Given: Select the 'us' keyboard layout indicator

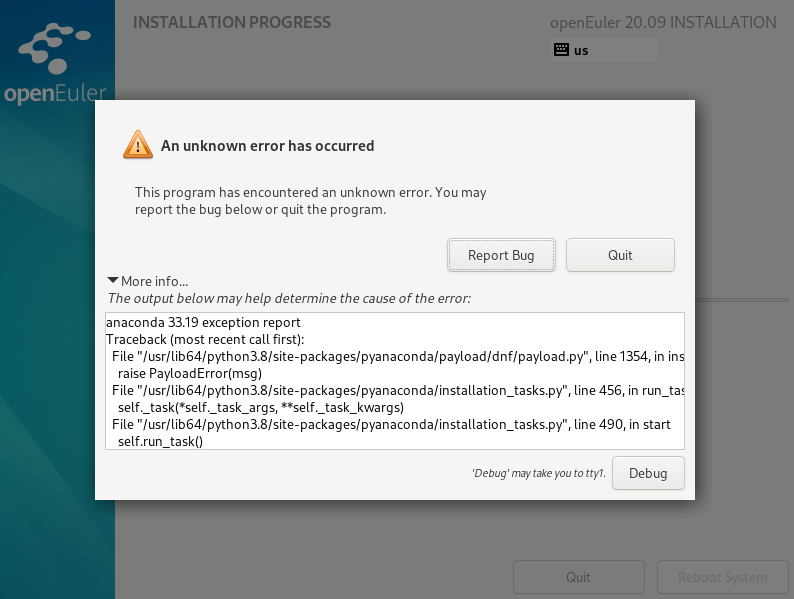Looking at the screenshot, I should [x=581, y=50].
